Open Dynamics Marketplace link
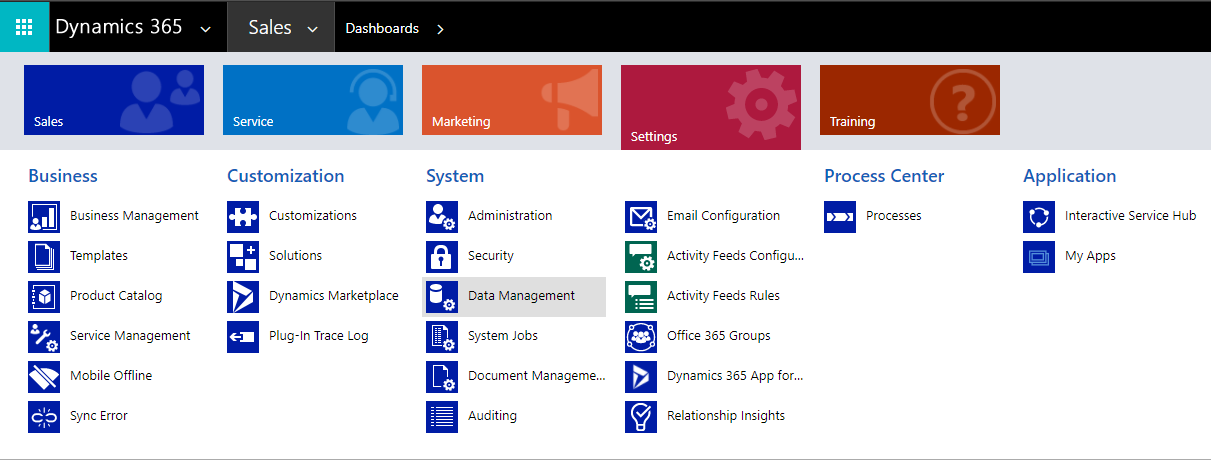Image resolution: width=1211 pixels, height=460 pixels. (x=334, y=296)
